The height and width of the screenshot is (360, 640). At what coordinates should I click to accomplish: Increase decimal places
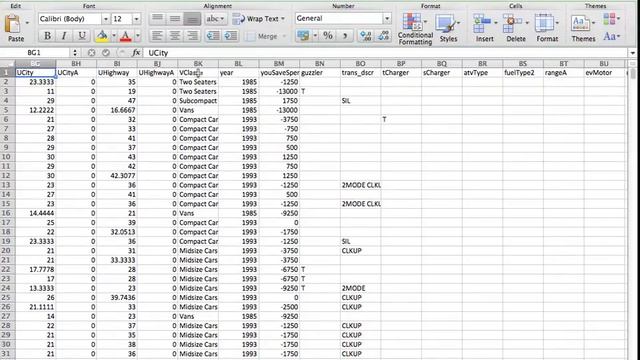click(365, 36)
